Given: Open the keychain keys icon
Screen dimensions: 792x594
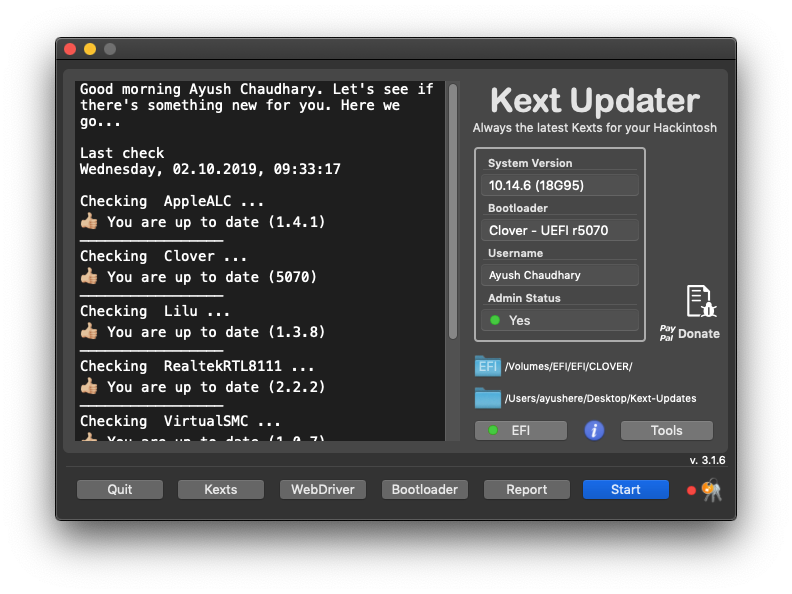Looking at the screenshot, I should (712, 490).
